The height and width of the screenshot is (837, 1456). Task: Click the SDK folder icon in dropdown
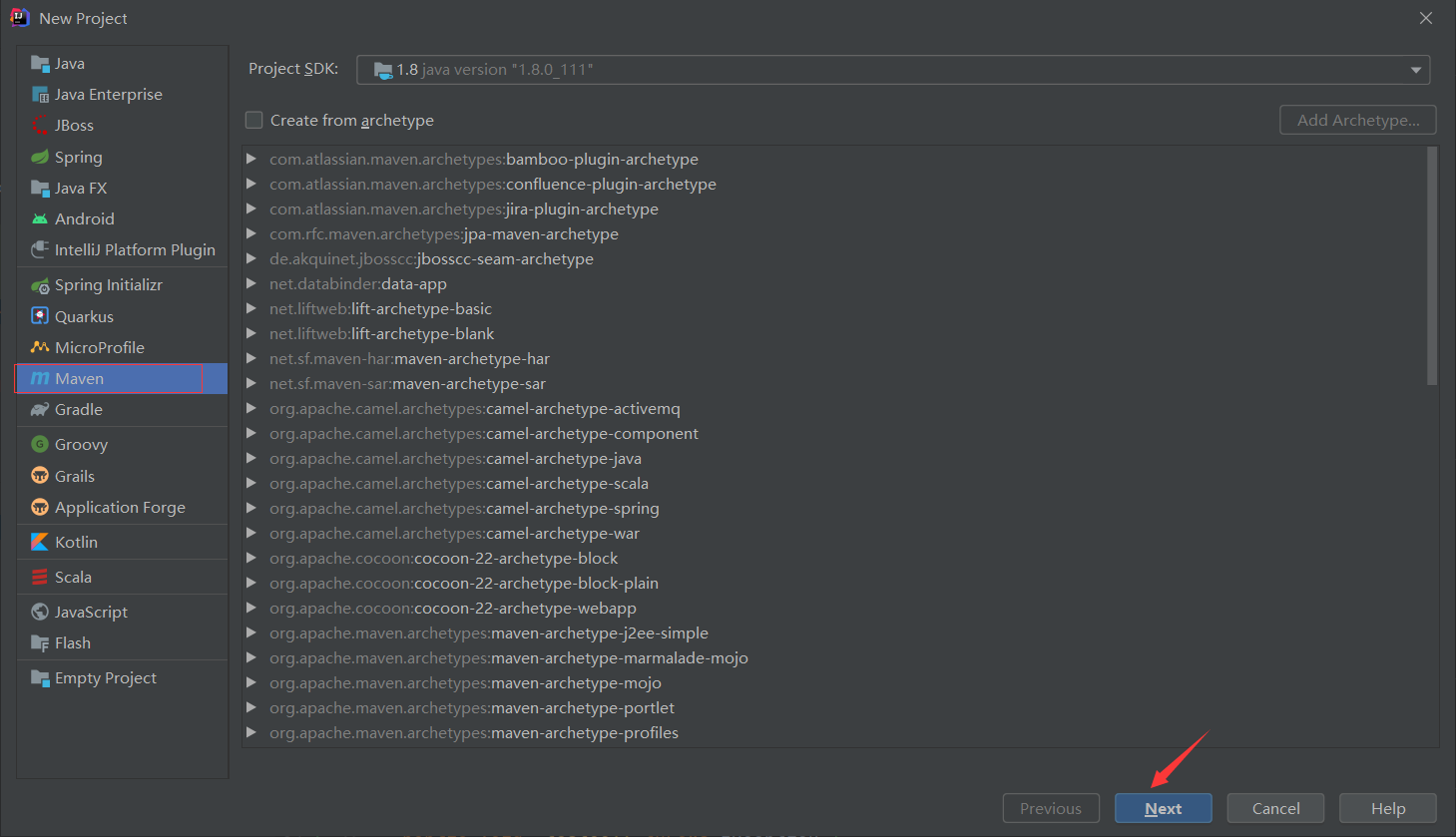coord(383,70)
